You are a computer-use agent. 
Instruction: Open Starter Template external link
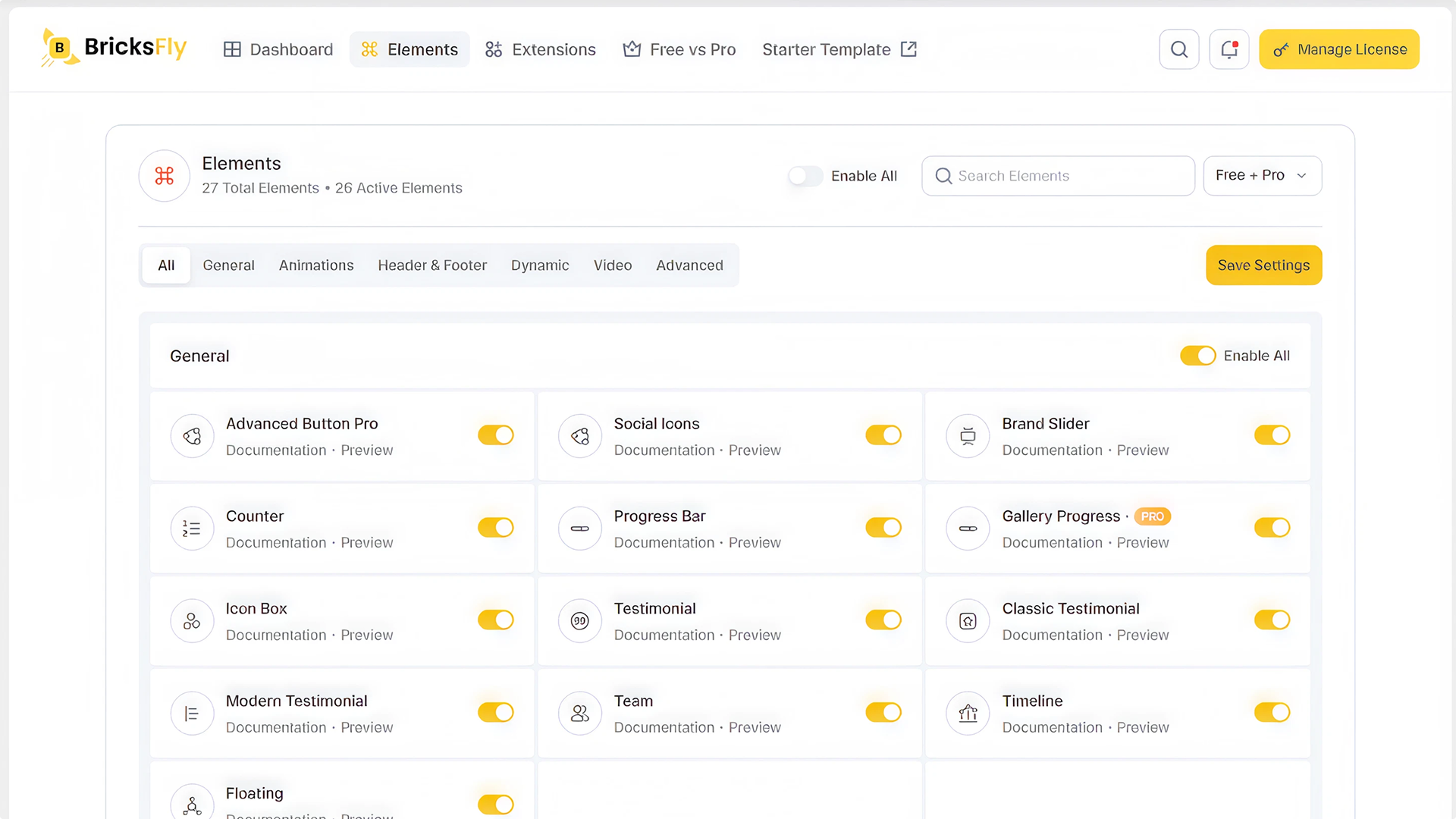click(x=839, y=49)
